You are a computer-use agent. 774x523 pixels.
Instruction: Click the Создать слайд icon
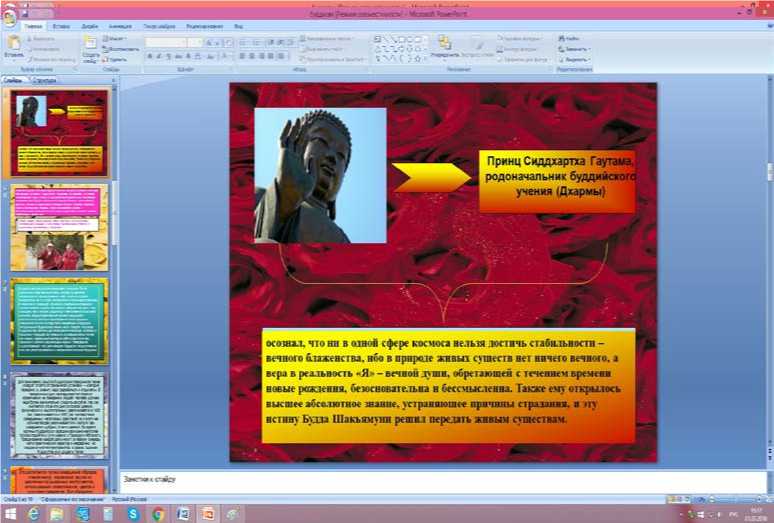[x=89, y=44]
